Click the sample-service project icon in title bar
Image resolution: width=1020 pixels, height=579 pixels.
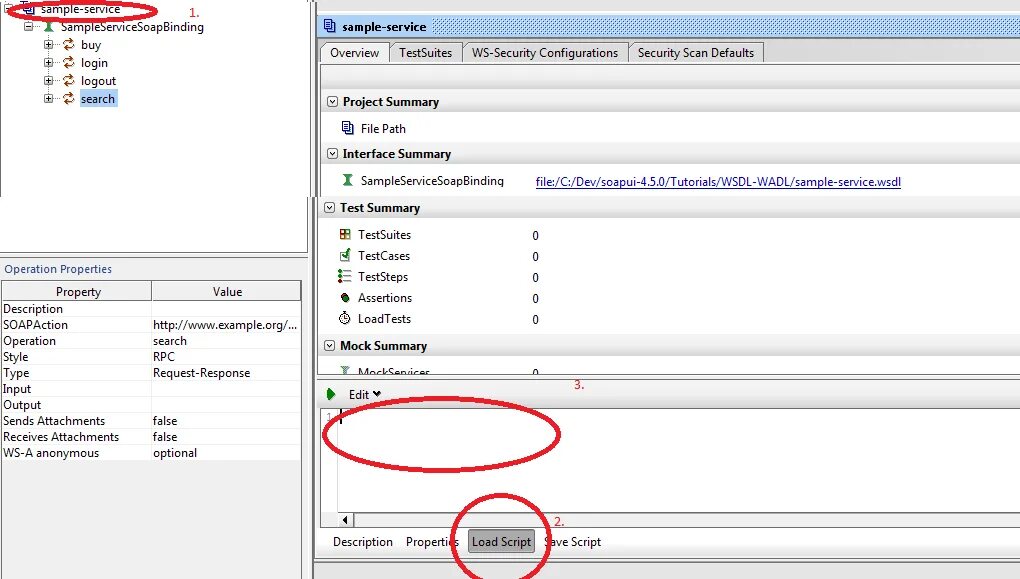tap(330, 26)
